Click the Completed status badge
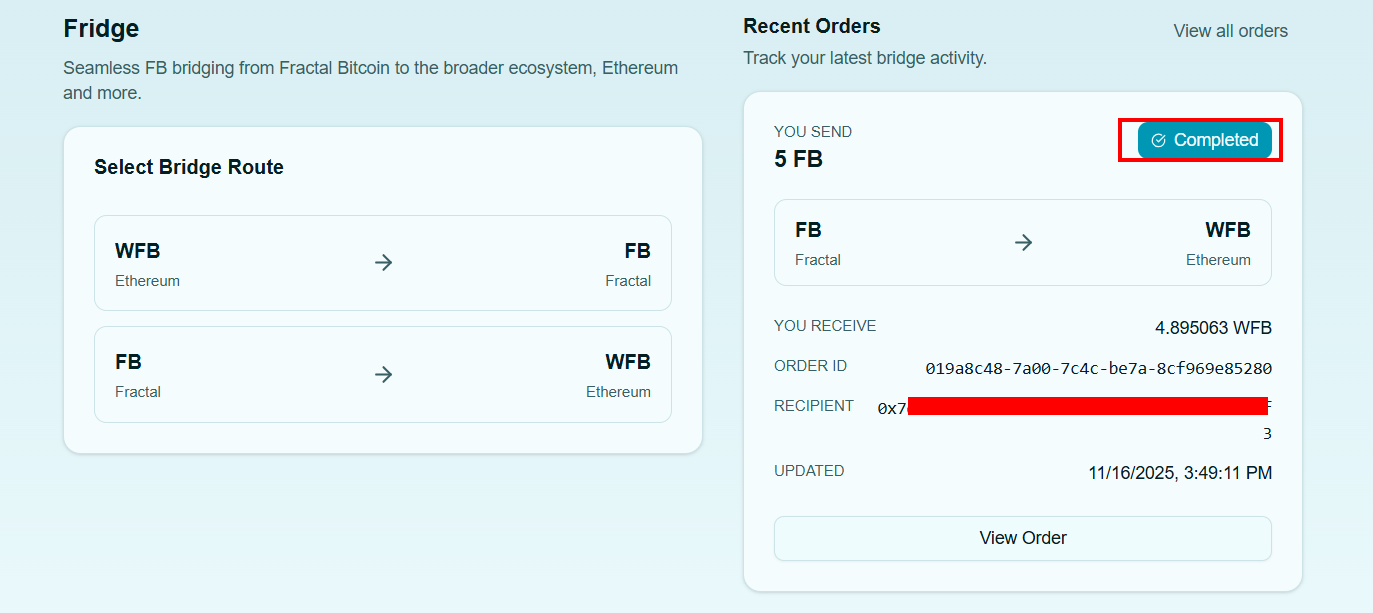The height and width of the screenshot is (613, 1373). [1204, 141]
